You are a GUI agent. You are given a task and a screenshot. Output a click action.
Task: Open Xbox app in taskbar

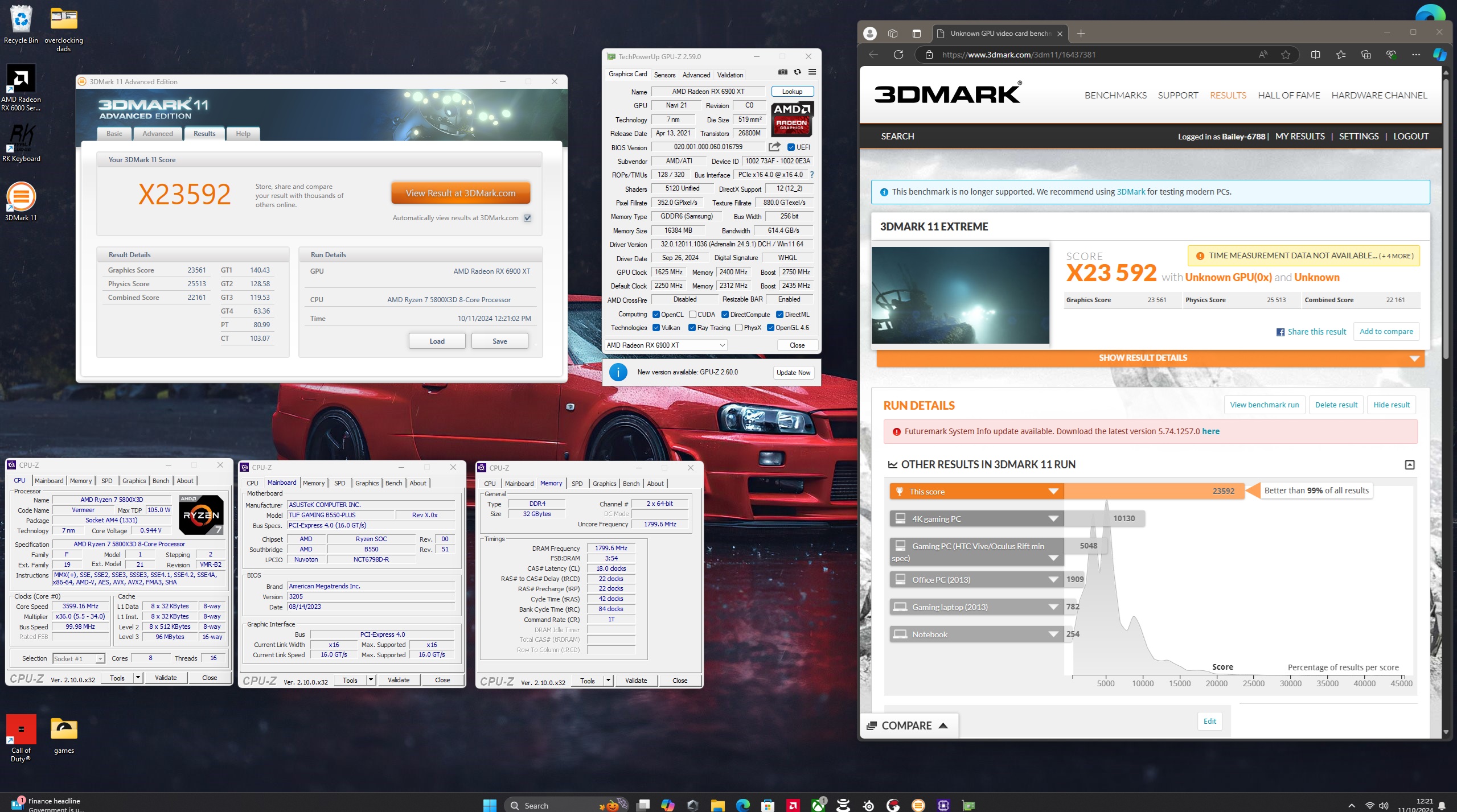click(818, 805)
